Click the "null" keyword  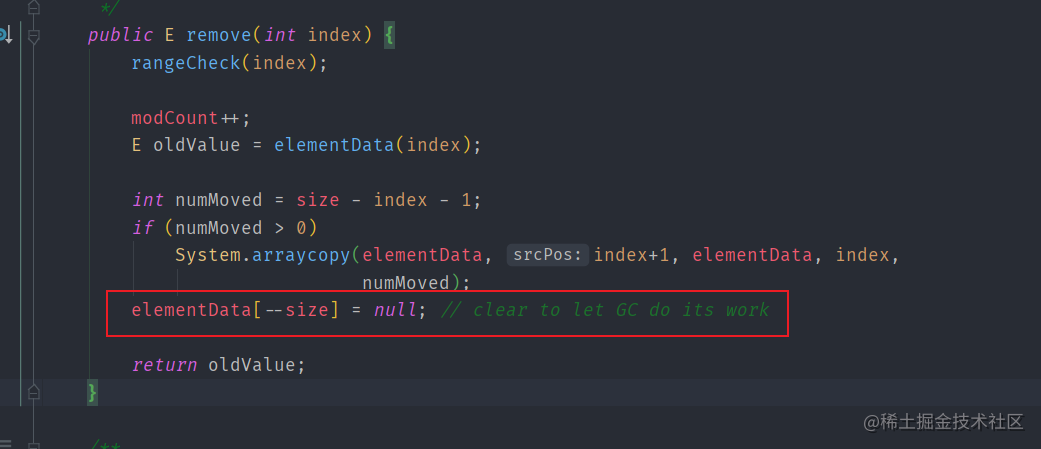[395, 310]
